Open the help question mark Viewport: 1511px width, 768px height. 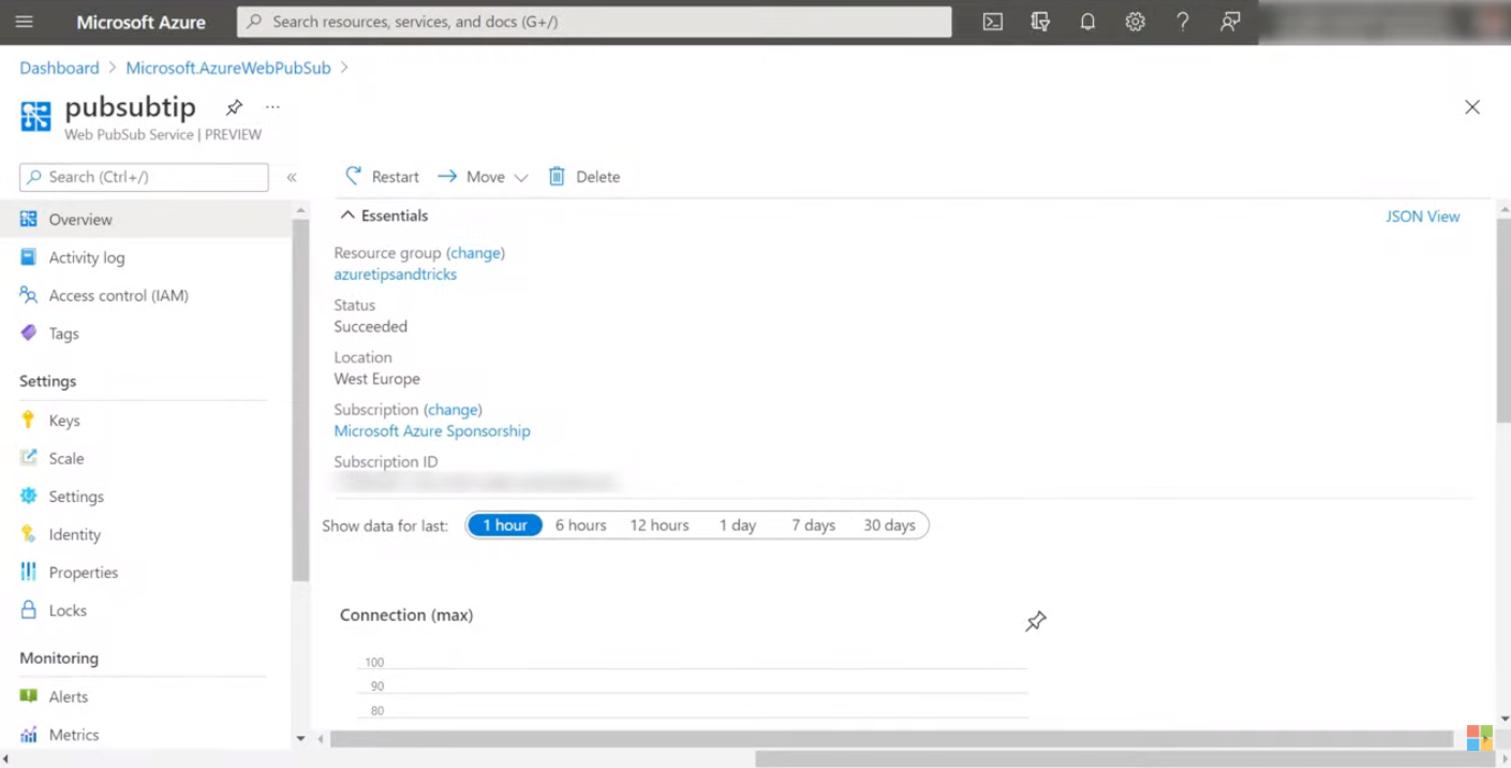[1182, 21]
